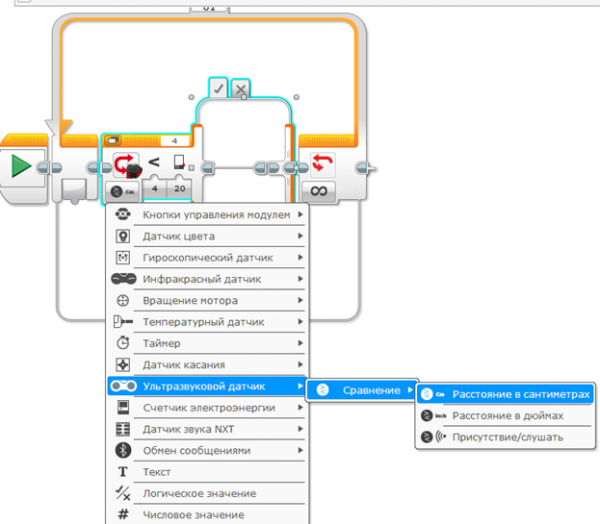Expand arrow next to Инфракрасный датчик

[x=300, y=279]
